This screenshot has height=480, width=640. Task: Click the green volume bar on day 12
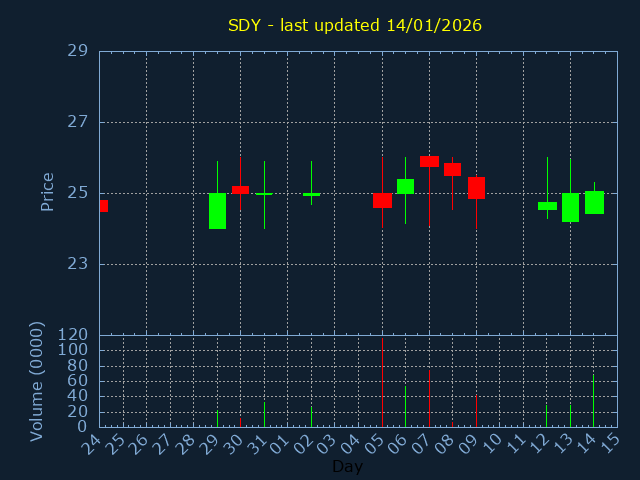click(547, 416)
